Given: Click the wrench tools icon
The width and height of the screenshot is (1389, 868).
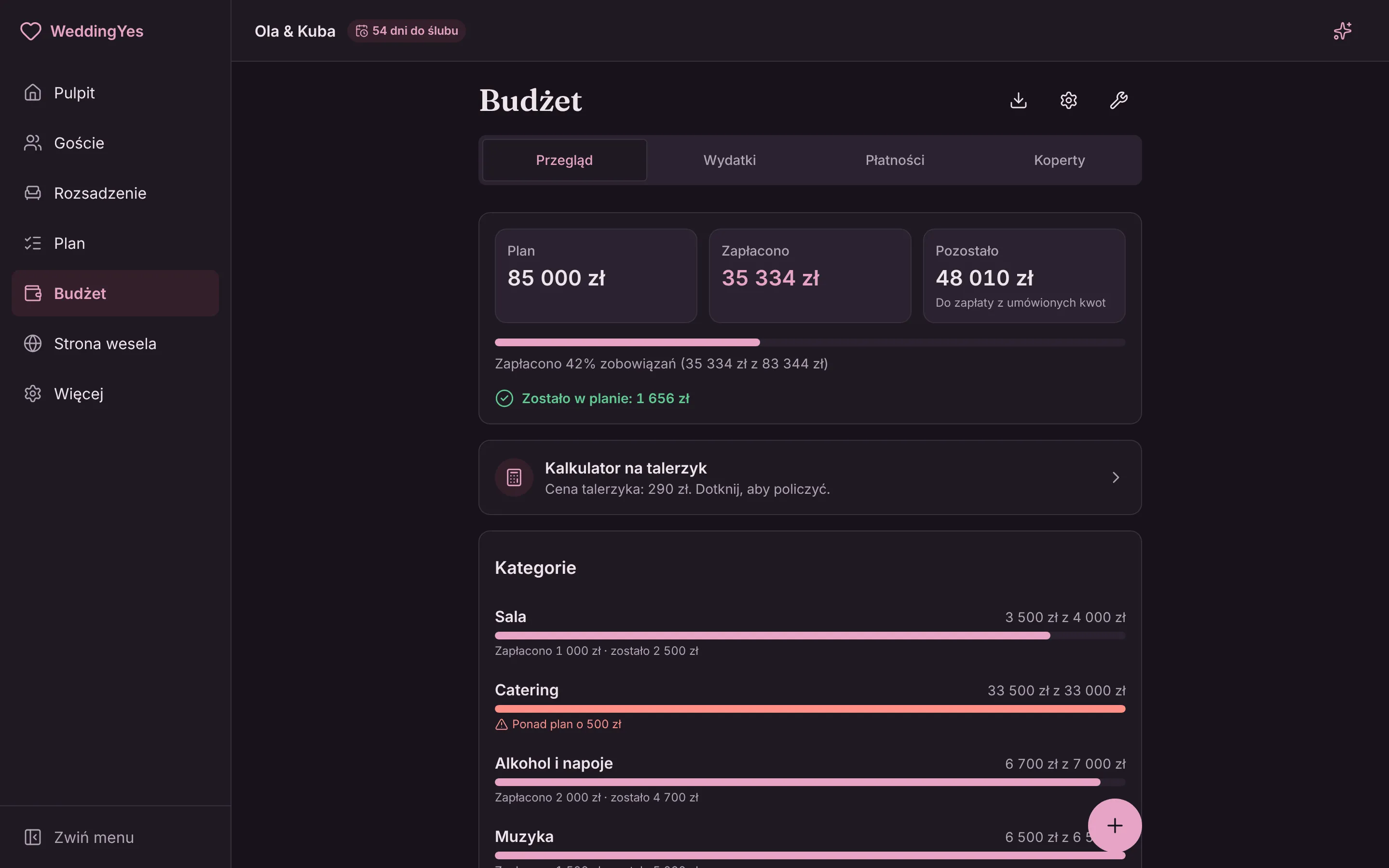Looking at the screenshot, I should click(1118, 100).
